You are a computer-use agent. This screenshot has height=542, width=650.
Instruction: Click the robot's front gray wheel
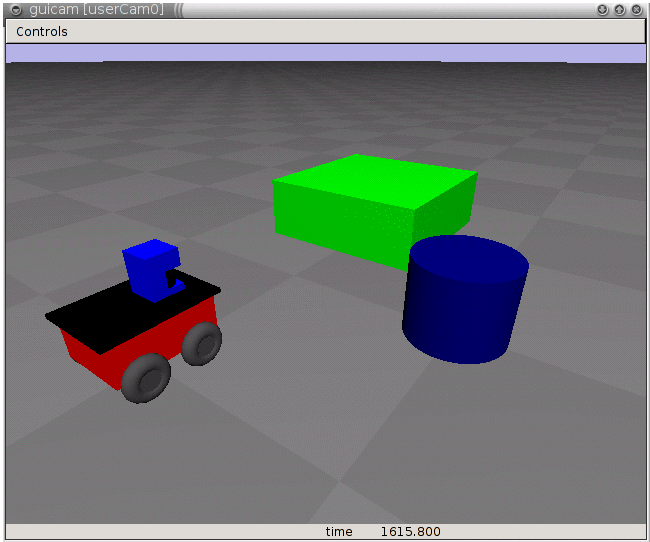pos(147,377)
